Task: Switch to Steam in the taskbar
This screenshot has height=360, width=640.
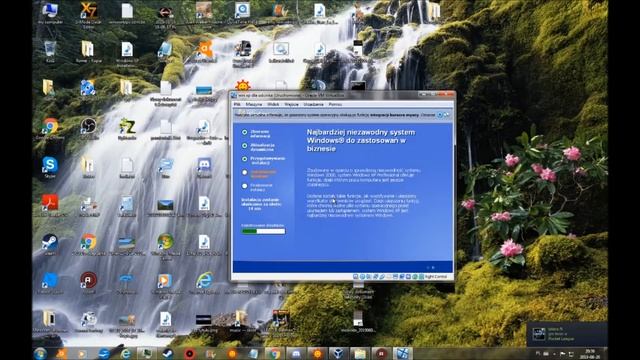Action: click(168, 353)
